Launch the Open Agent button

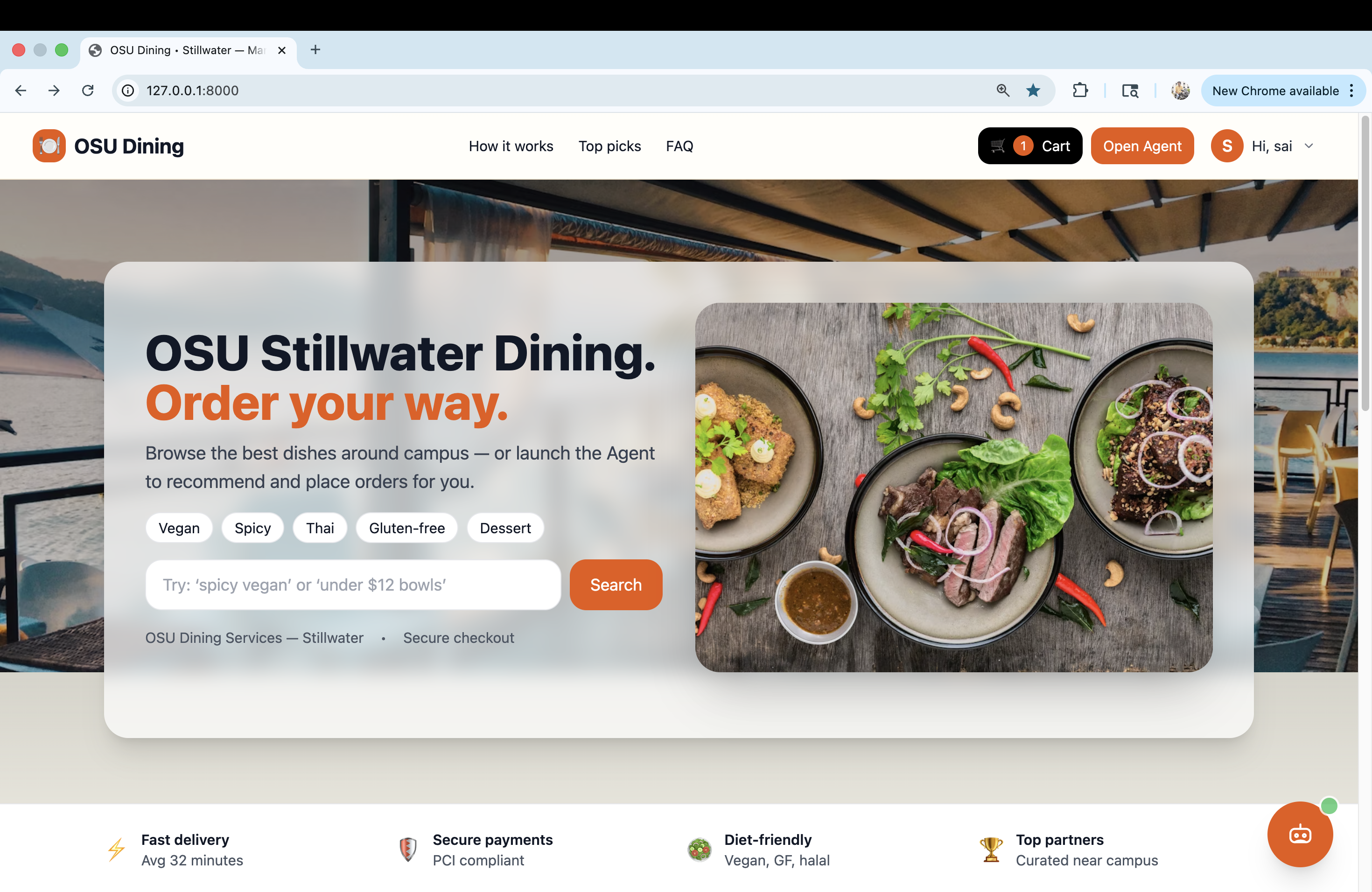(x=1142, y=146)
